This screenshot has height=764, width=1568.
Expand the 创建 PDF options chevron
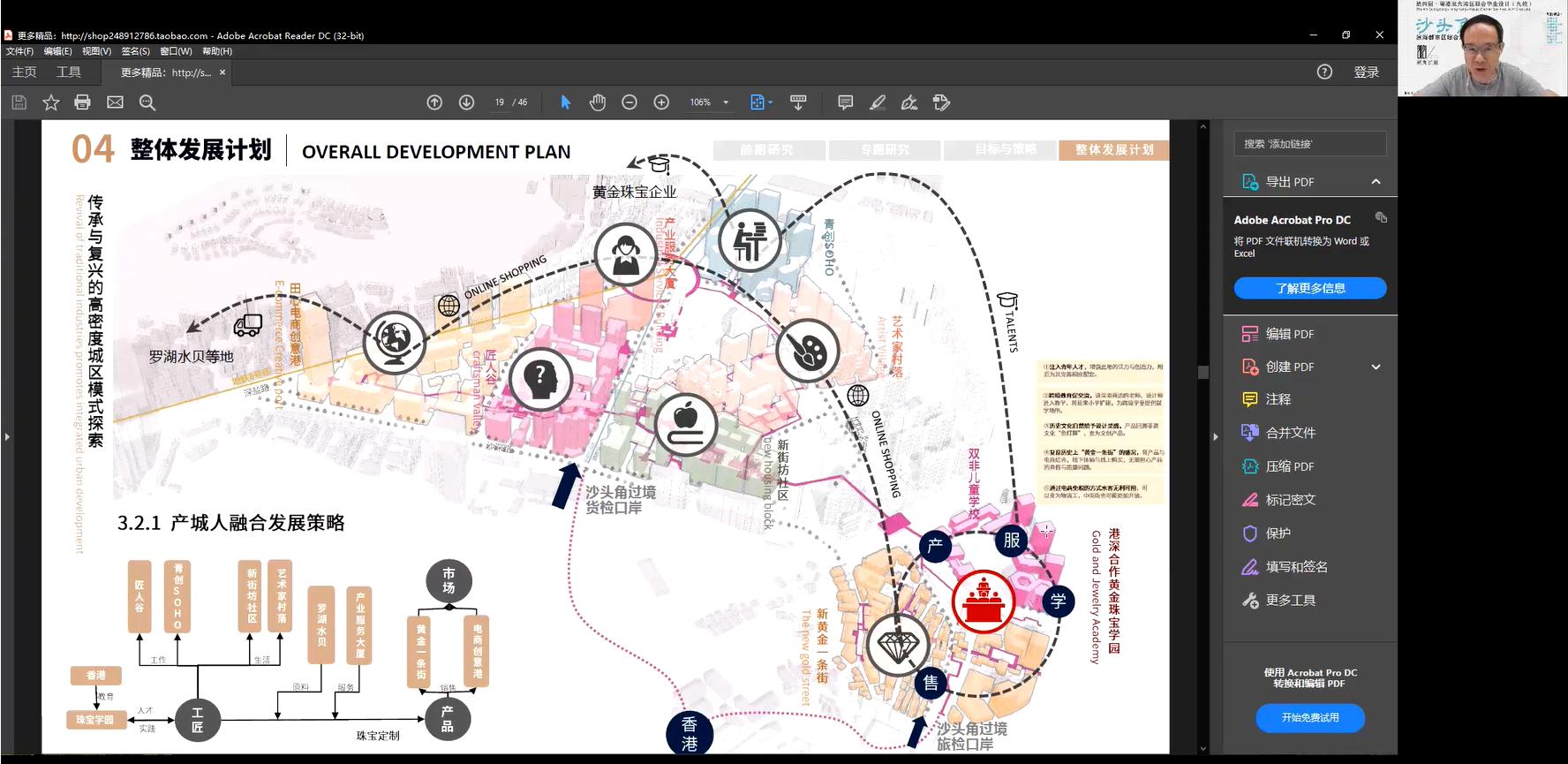(1376, 367)
